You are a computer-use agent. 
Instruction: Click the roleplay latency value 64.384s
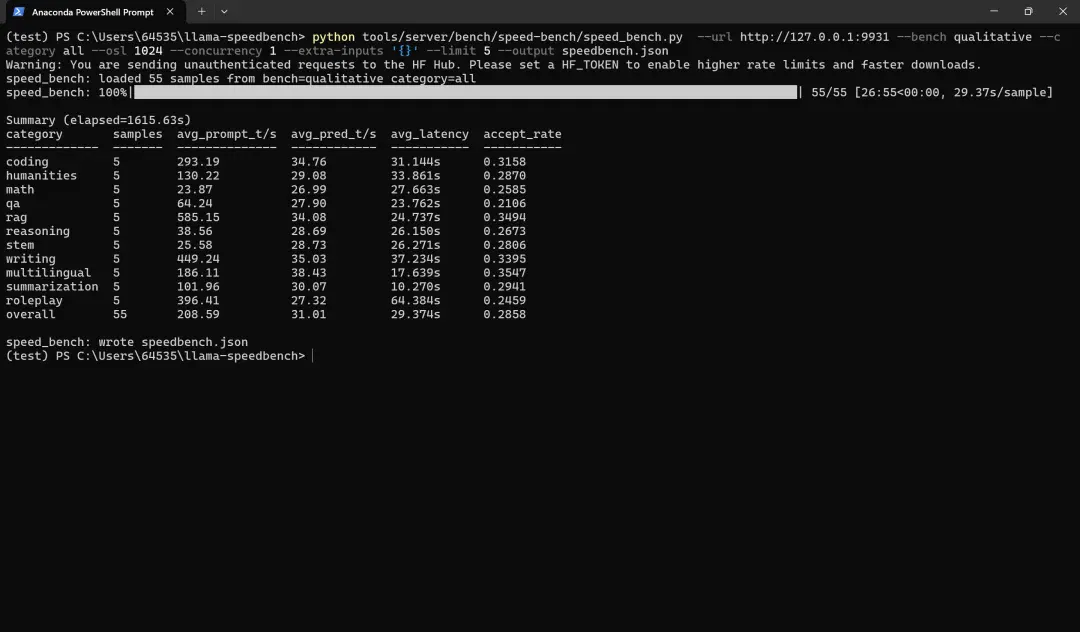pos(415,301)
